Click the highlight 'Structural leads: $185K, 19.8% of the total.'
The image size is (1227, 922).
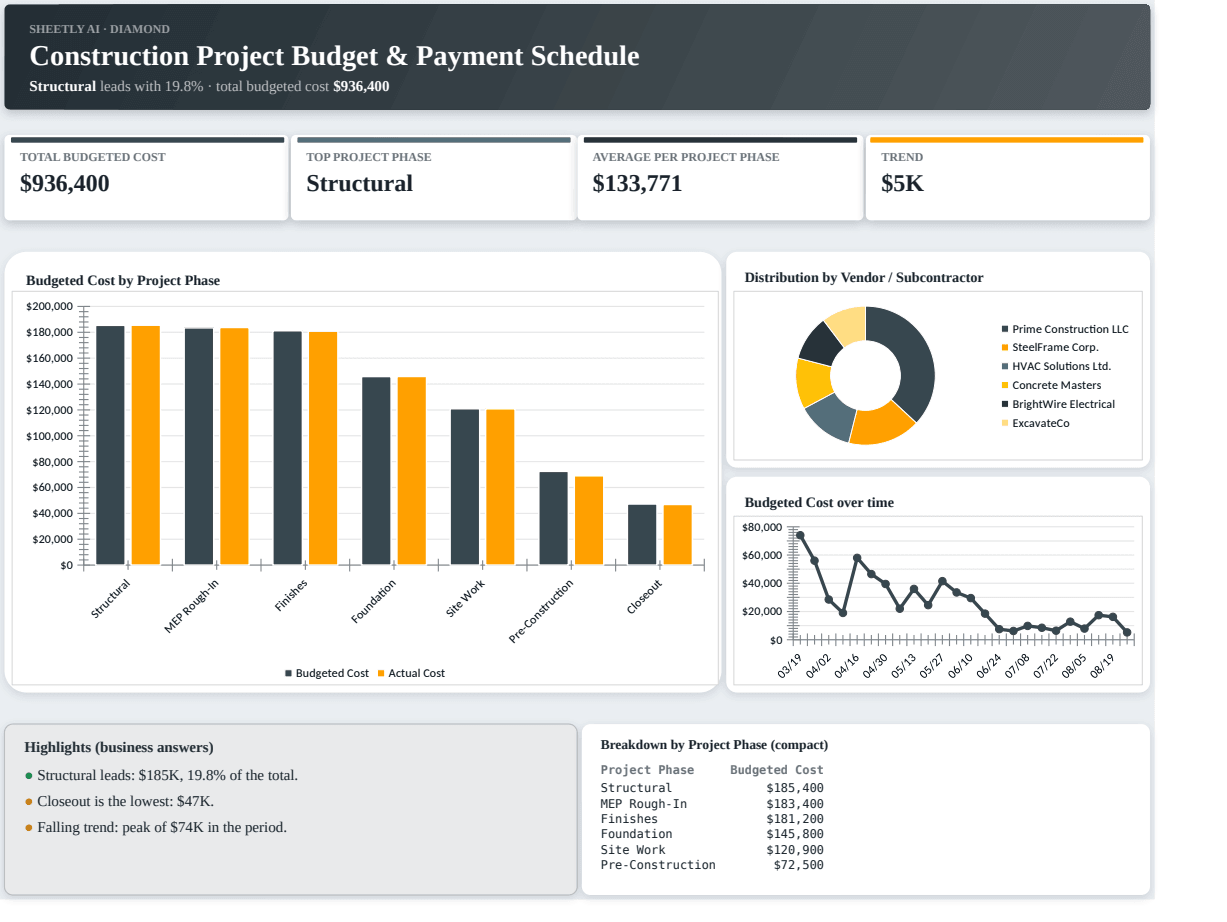point(167,776)
